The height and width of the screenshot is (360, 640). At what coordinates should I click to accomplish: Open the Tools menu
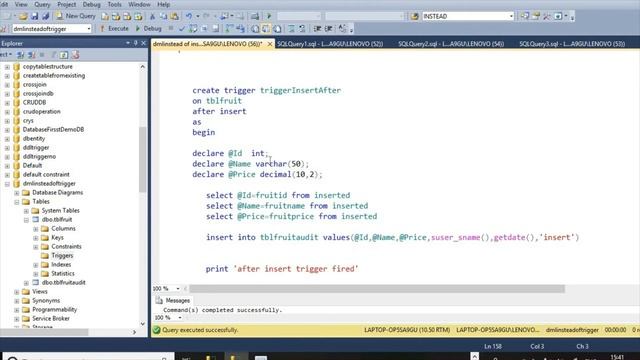coord(114,4)
